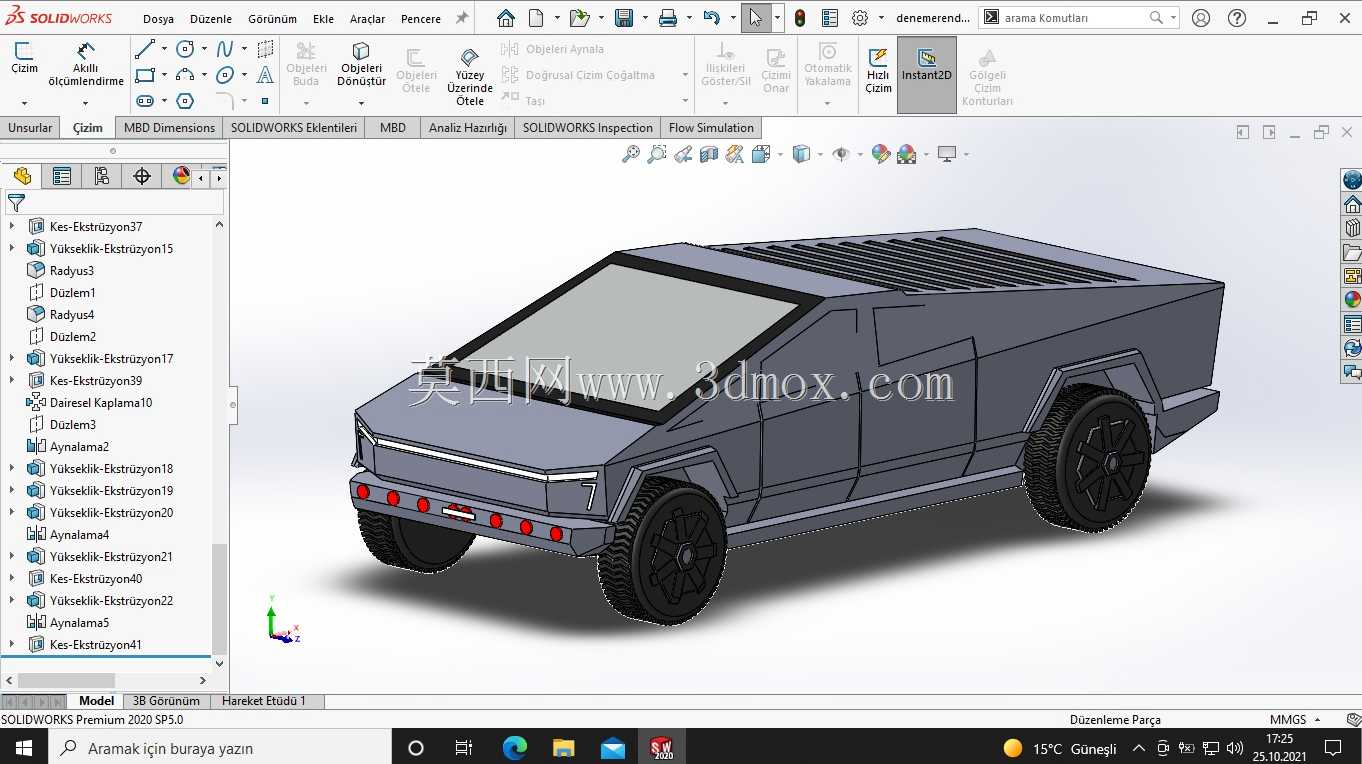Open the Araçlar menu
Viewport: 1362px width, 764px height.
click(367, 19)
